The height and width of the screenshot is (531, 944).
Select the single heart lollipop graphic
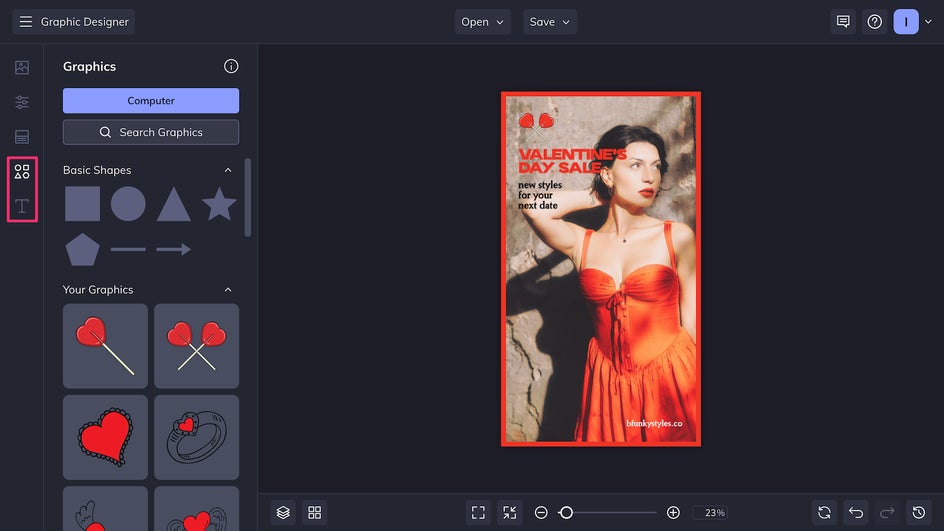point(105,346)
